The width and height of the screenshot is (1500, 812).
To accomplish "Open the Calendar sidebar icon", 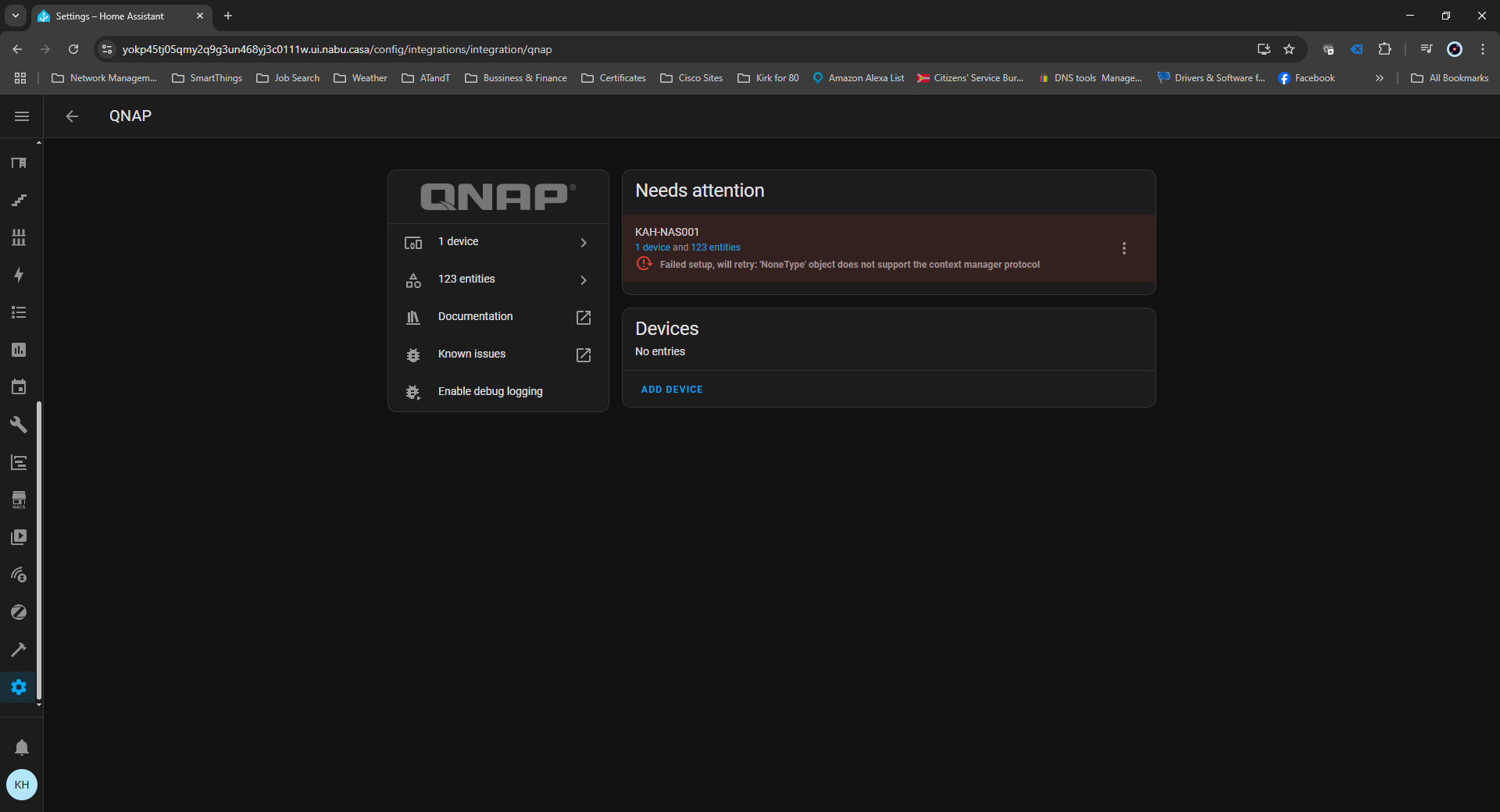I will 20,387.
